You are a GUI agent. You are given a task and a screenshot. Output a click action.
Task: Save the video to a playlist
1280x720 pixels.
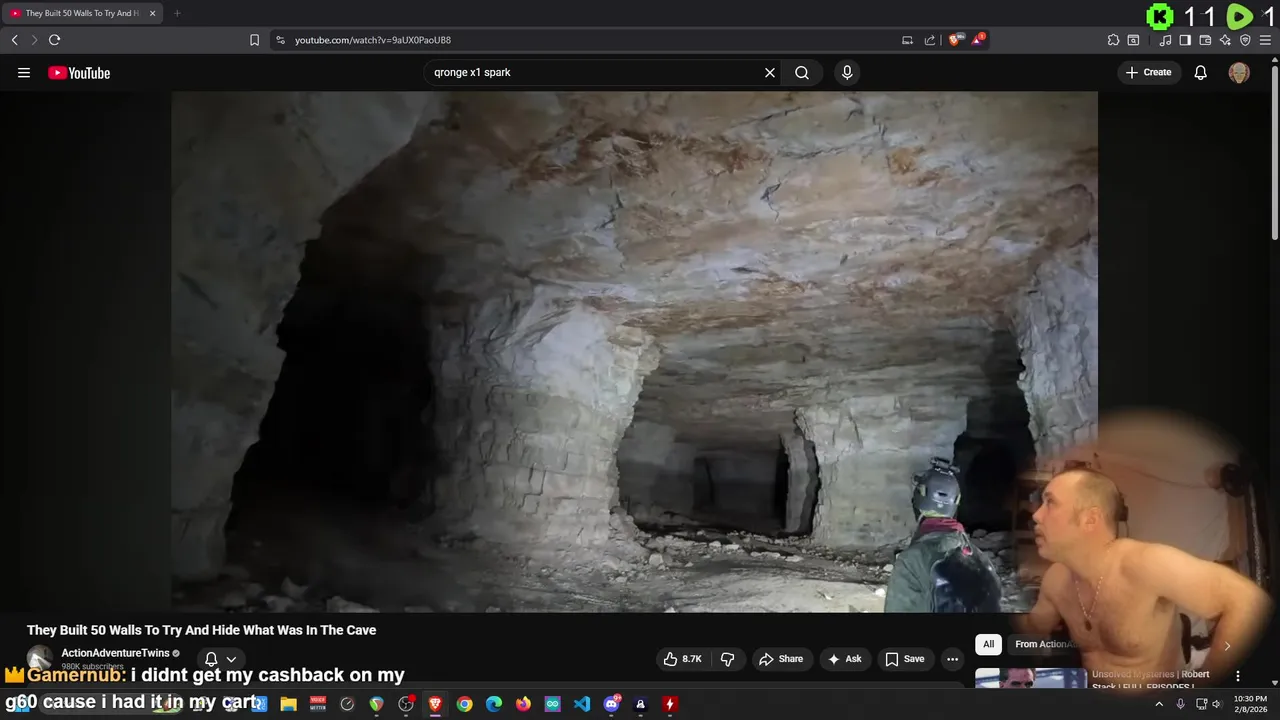(x=904, y=659)
